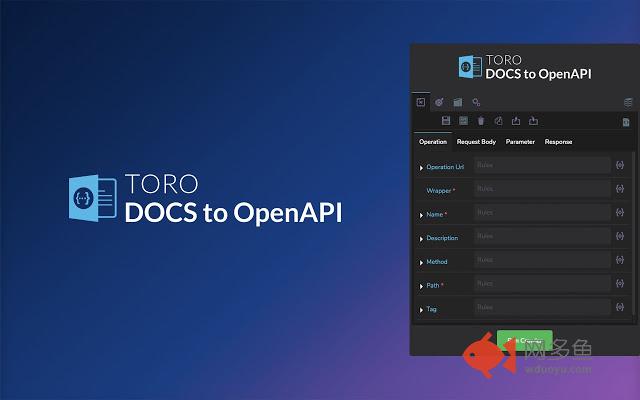Click the "Tag" label text

click(431, 309)
